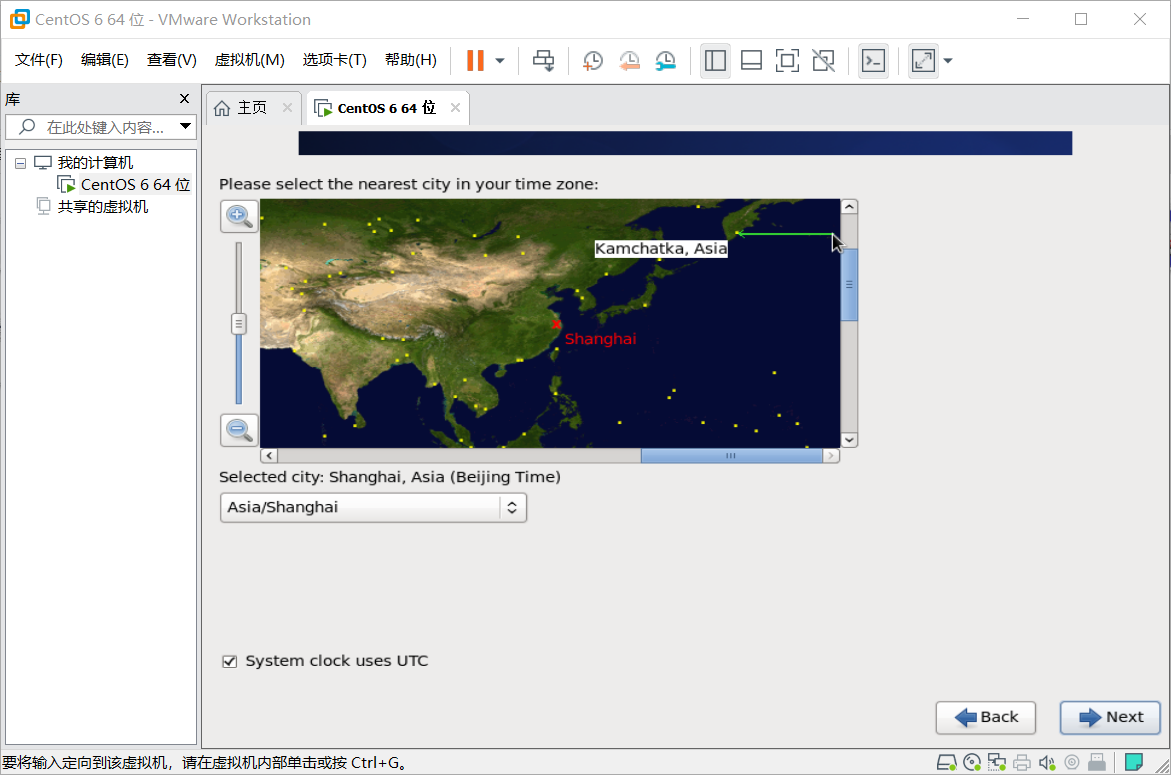Click the USB device status bar icon

point(1096,762)
